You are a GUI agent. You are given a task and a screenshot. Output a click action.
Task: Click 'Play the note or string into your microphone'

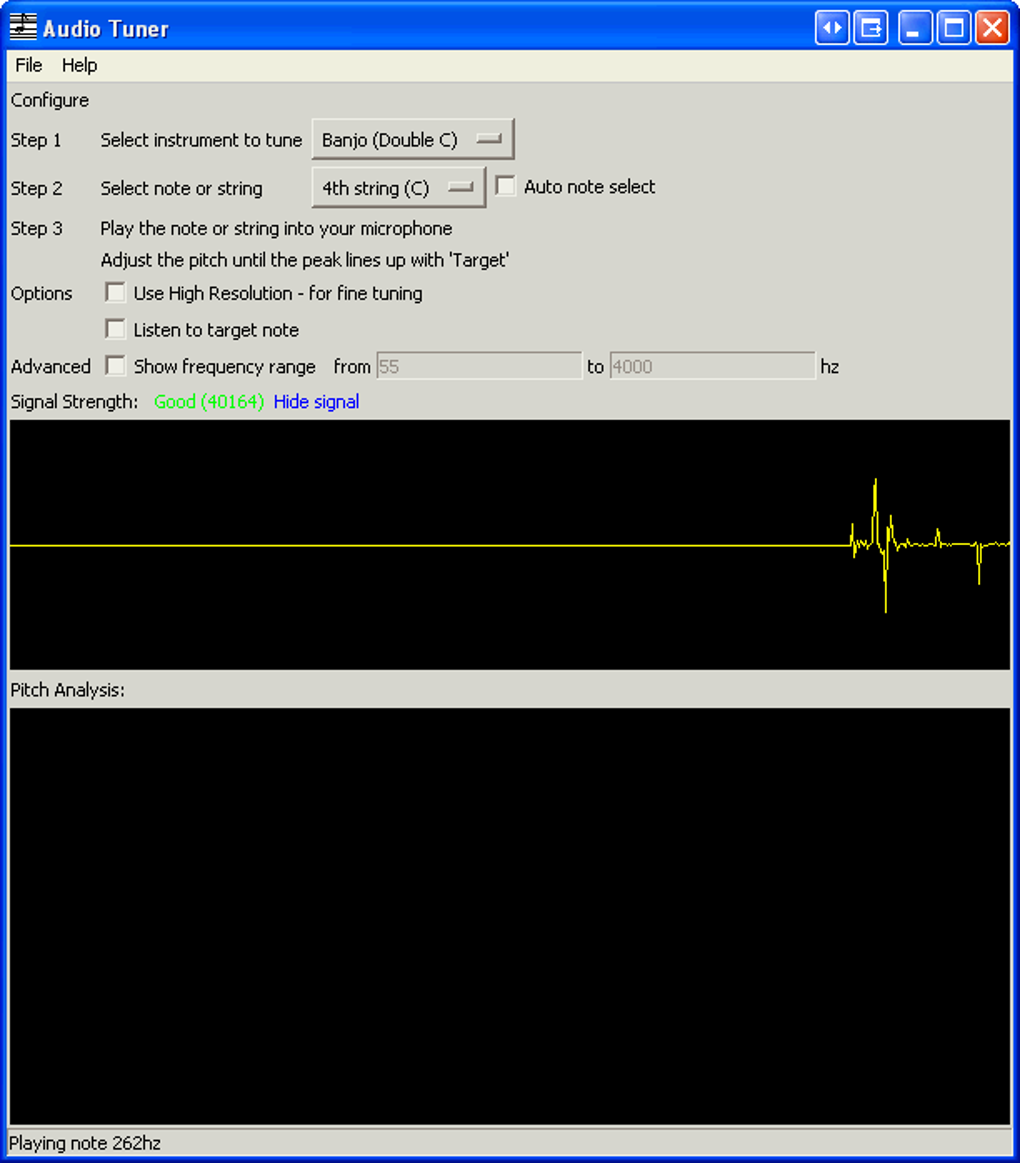(x=276, y=228)
